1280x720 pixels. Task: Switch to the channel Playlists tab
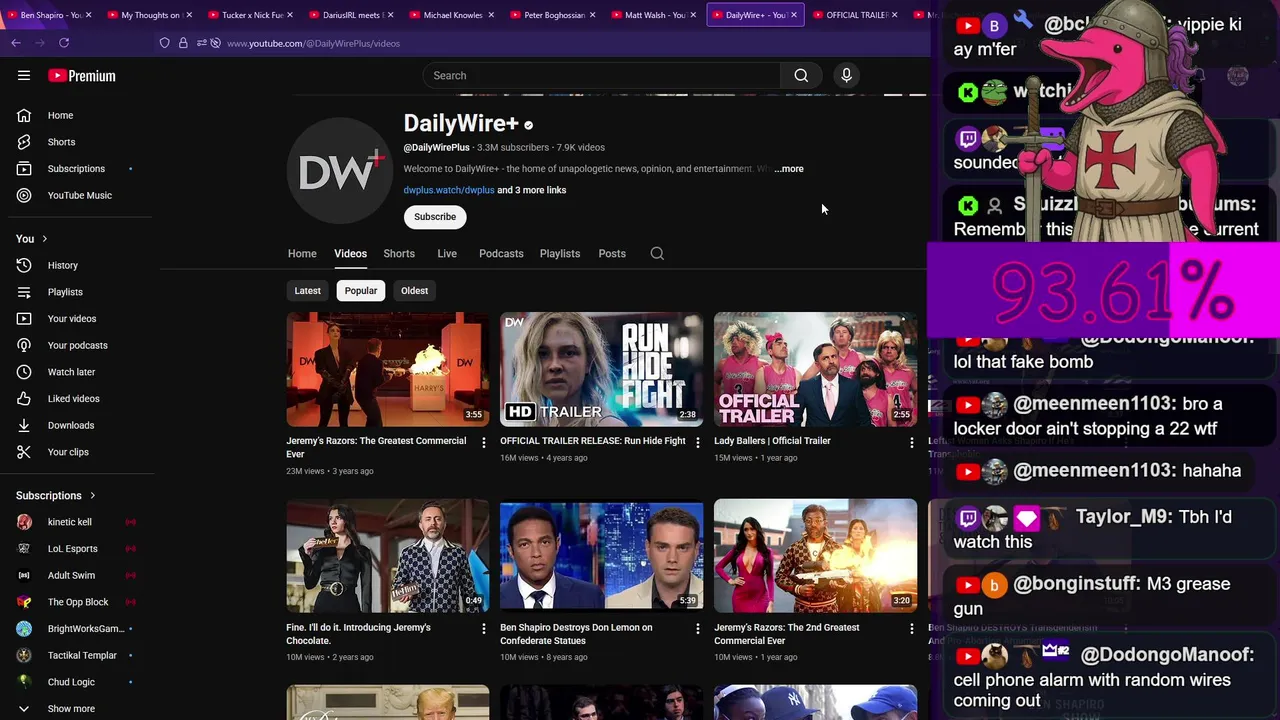tap(560, 254)
